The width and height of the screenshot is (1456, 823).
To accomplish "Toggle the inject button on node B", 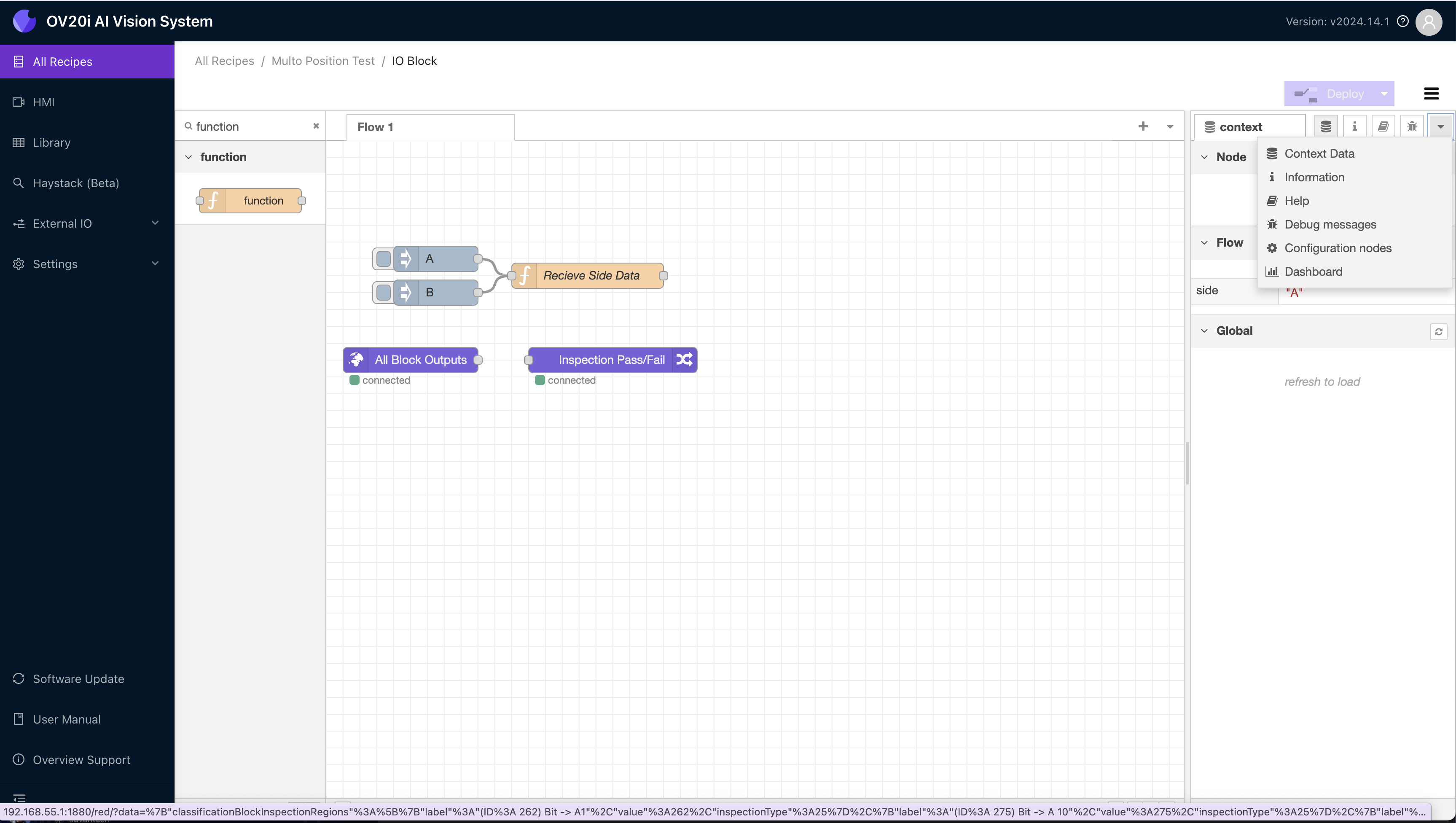I will (383, 292).
